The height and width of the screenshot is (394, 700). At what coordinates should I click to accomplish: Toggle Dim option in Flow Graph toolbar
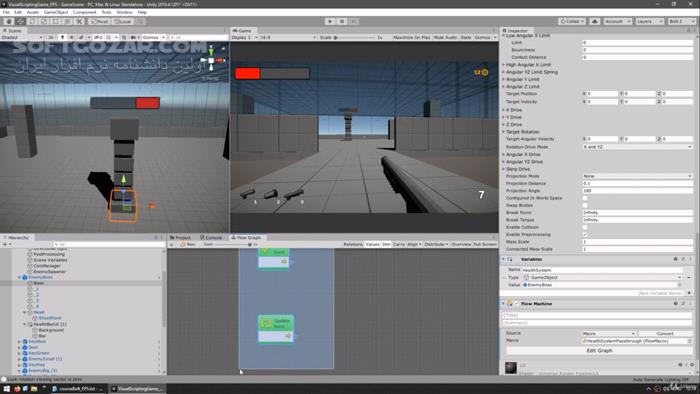click(386, 245)
